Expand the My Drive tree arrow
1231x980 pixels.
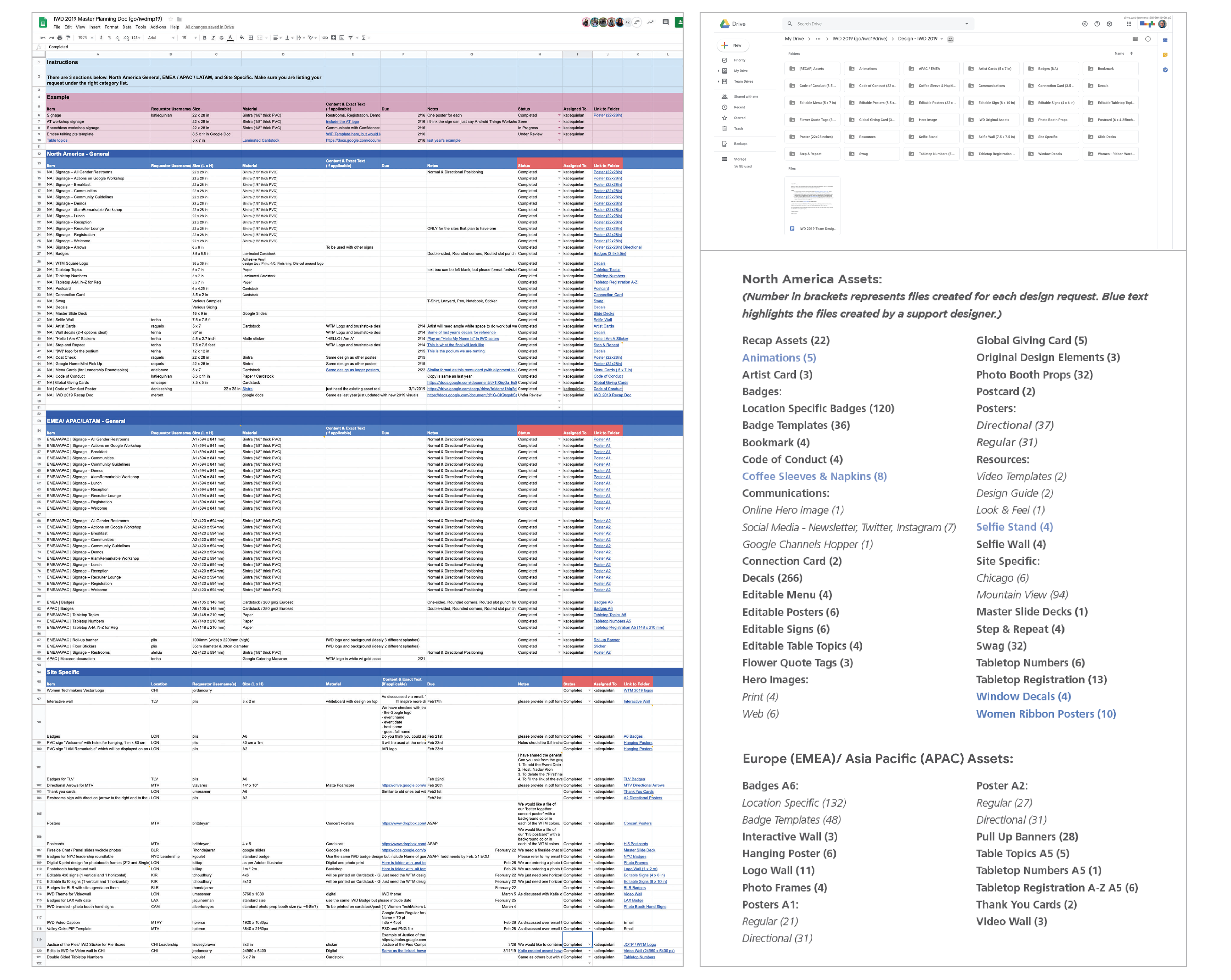point(718,71)
